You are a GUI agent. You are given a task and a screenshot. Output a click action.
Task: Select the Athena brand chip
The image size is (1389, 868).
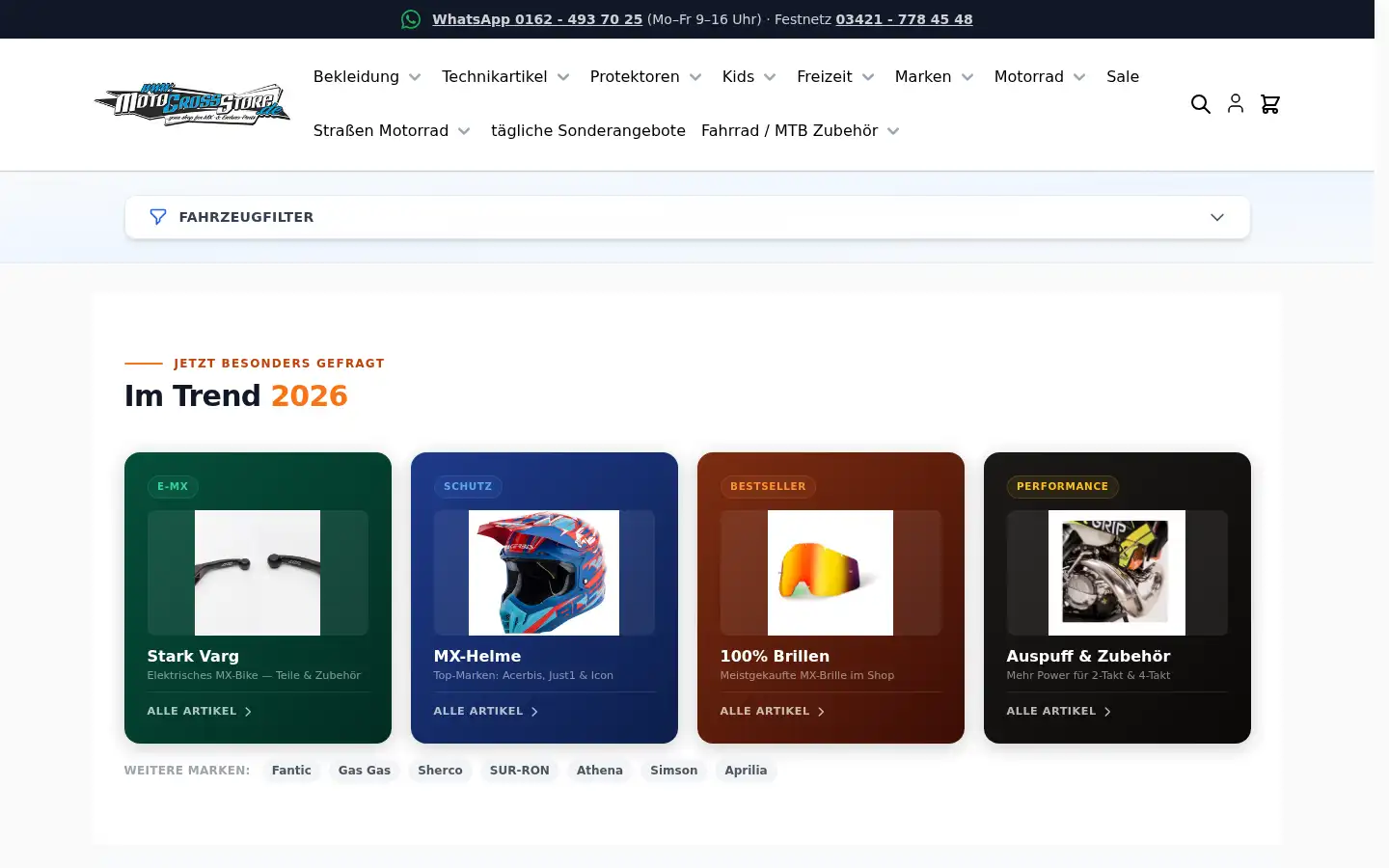coord(600,771)
